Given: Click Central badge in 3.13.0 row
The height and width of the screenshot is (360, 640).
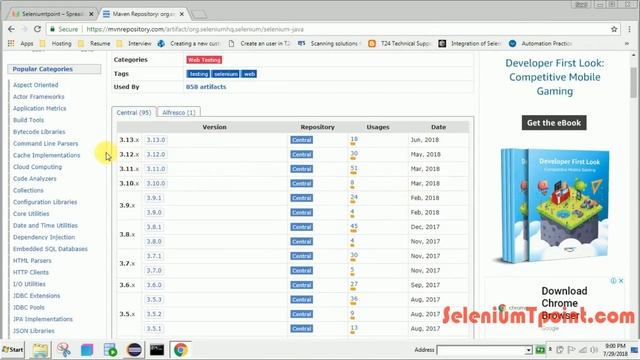Looking at the screenshot, I should [302, 140].
